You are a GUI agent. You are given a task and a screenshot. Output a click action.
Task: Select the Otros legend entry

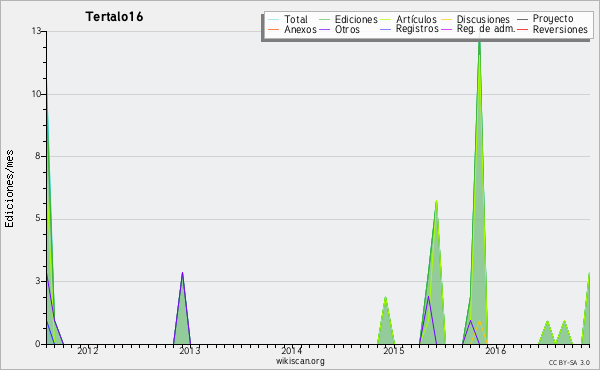pyautogui.click(x=339, y=29)
